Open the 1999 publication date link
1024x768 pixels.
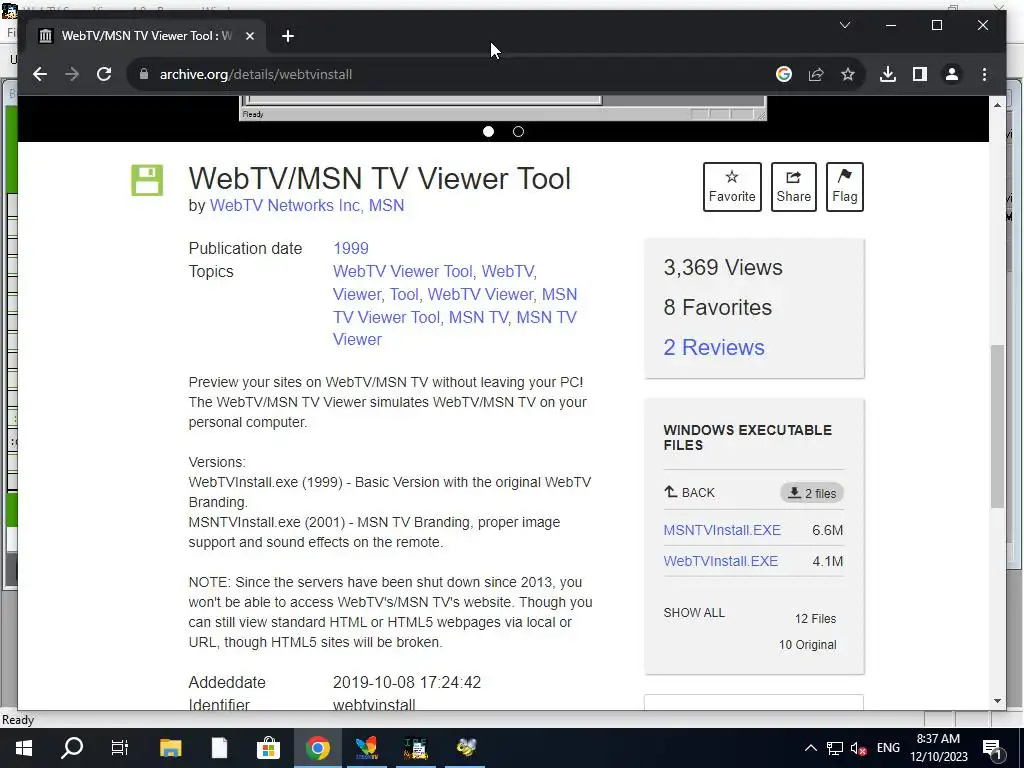point(351,248)
